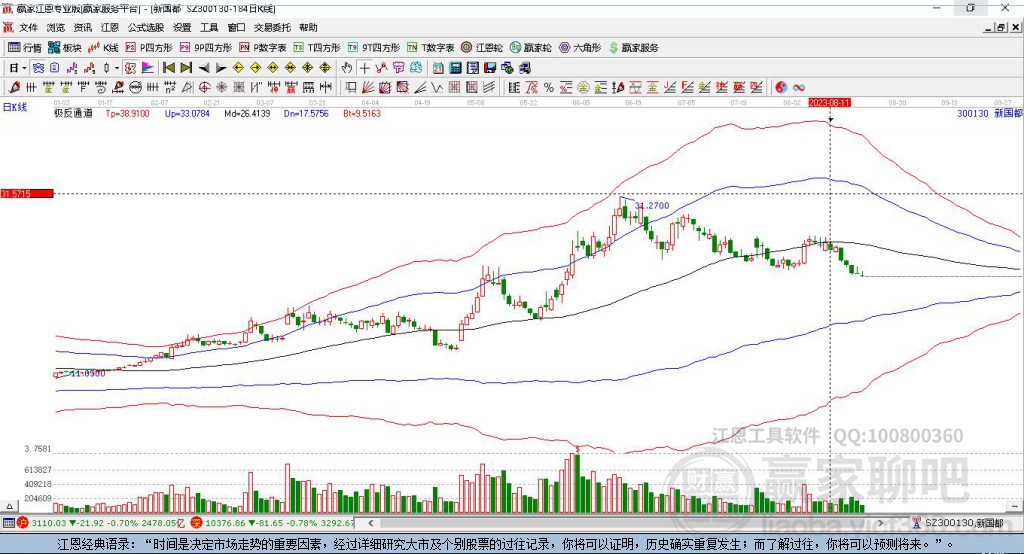
Task: Click the red 31.5715 price axis tag
Action: (x=27, y=193)
